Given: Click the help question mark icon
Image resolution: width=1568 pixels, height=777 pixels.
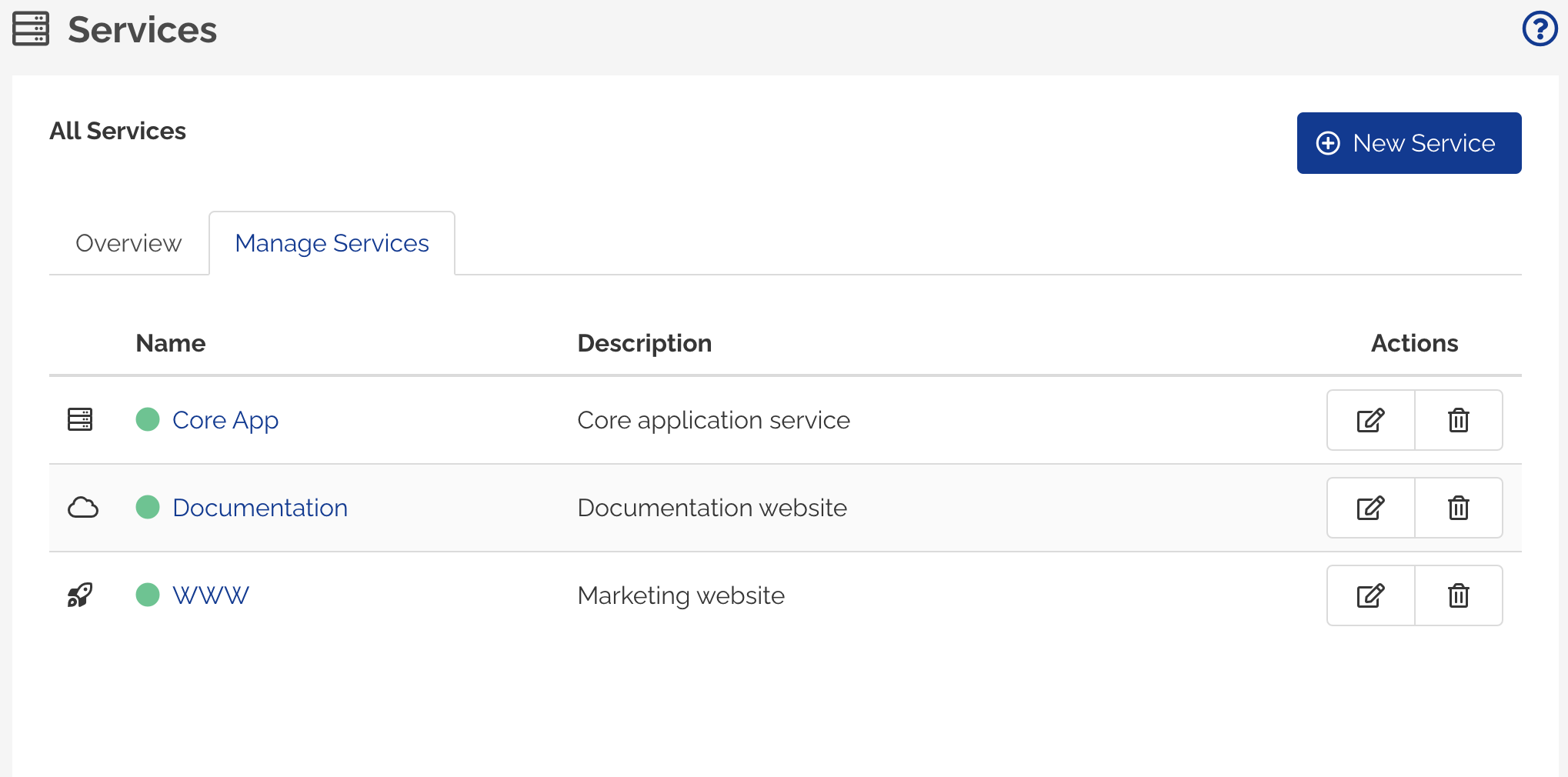Looking at the screenshot, I should click(1539, 28).
